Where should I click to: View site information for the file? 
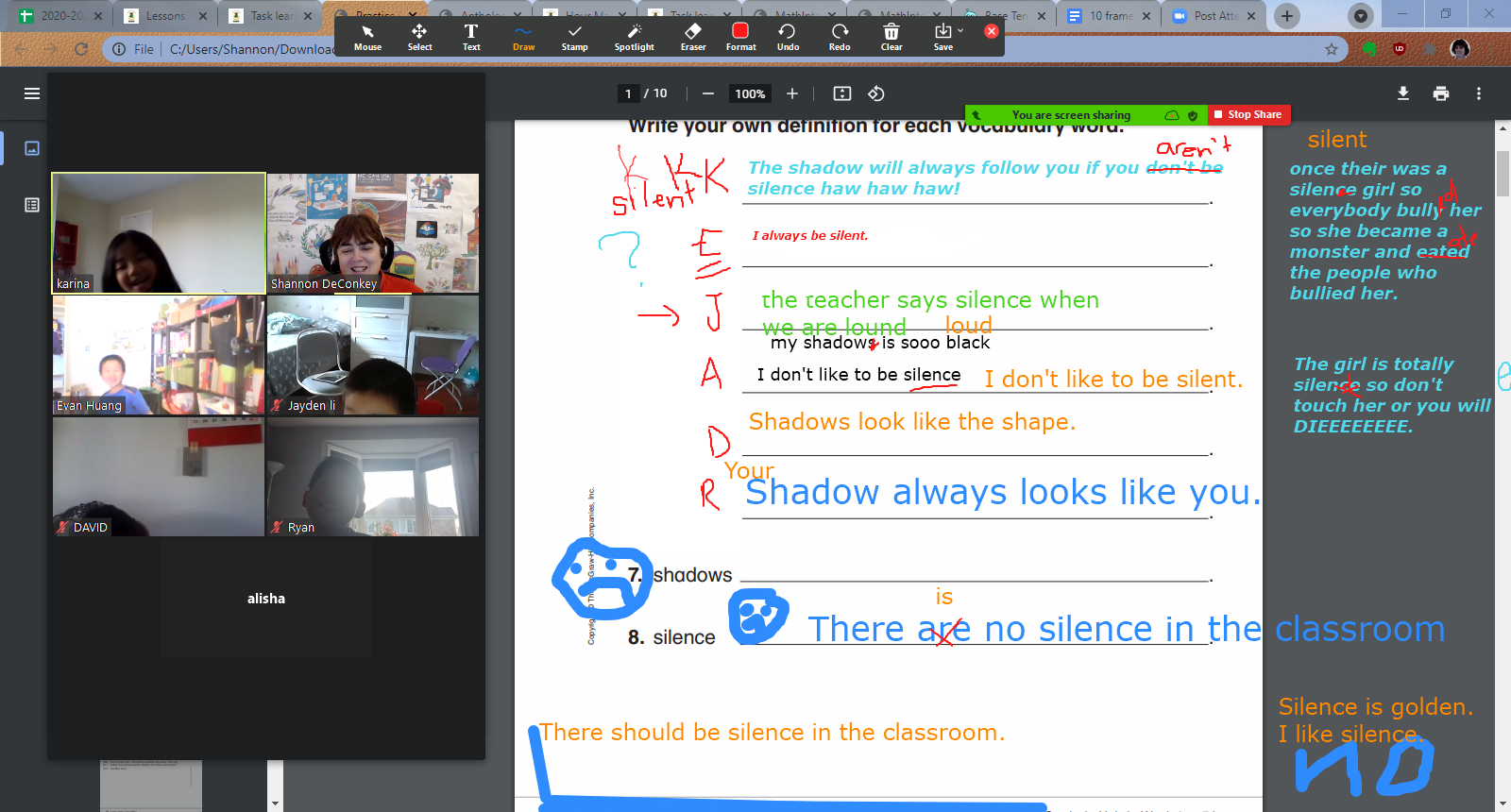119,49
